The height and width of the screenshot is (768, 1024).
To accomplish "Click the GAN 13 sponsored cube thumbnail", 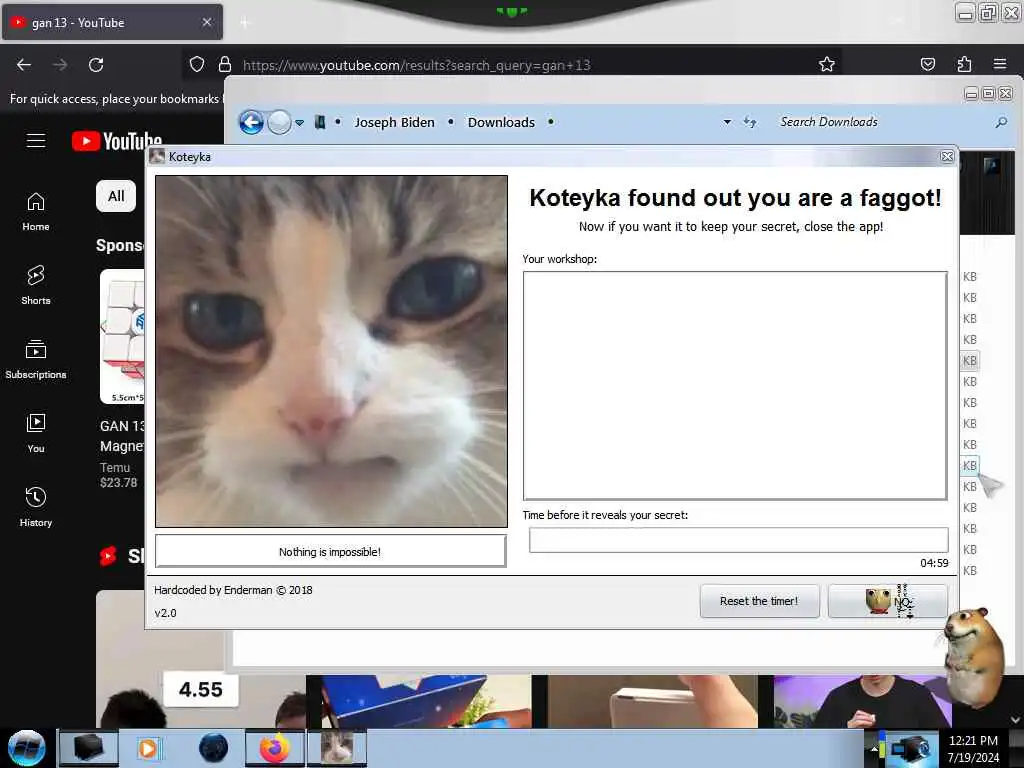I will coord(122,336).
